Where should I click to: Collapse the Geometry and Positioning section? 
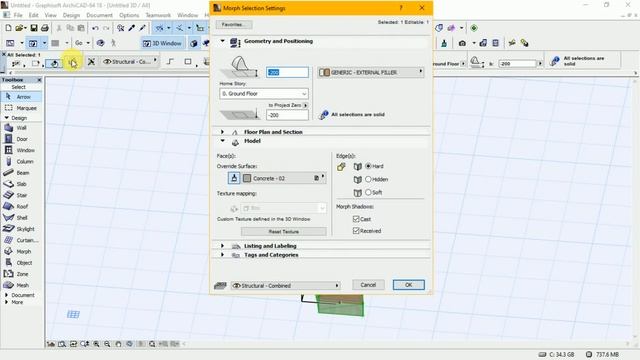tap(222, 41)
